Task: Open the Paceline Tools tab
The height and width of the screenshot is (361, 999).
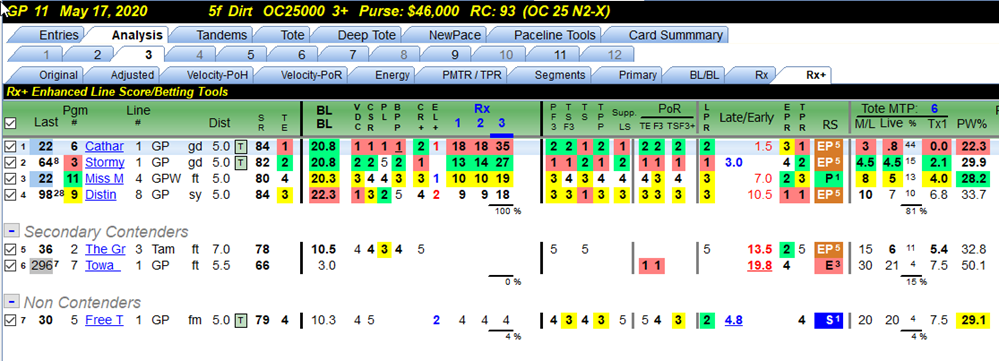Action: (554, 35)
